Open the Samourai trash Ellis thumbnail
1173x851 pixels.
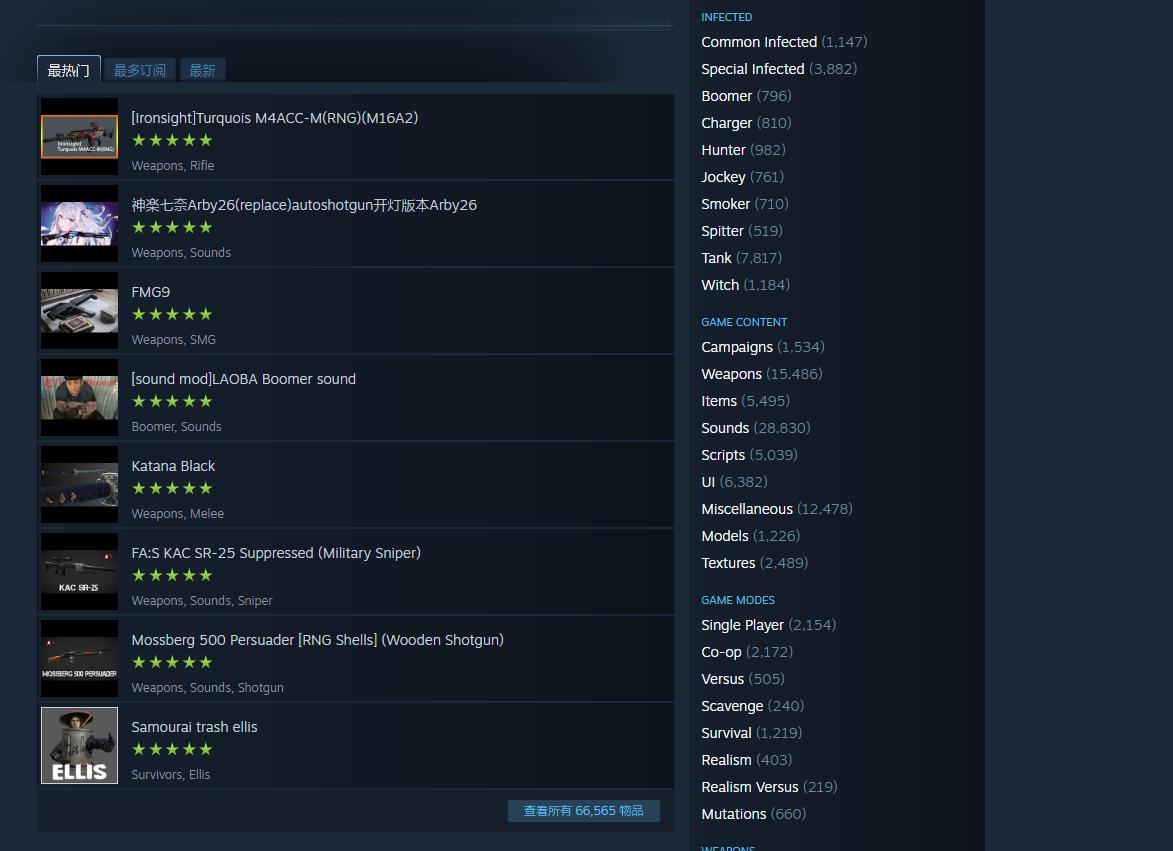tap(79, 746)
